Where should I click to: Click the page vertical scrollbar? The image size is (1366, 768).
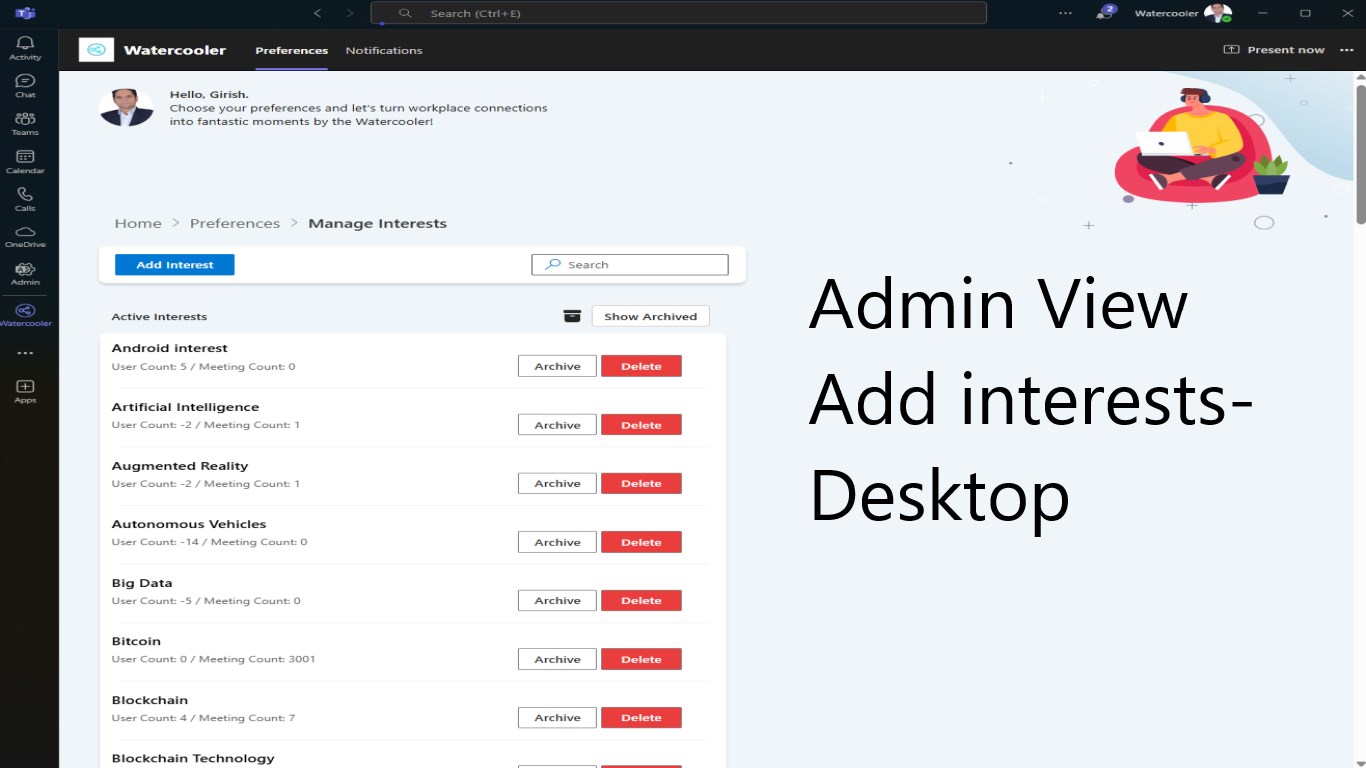point(1360,155)
